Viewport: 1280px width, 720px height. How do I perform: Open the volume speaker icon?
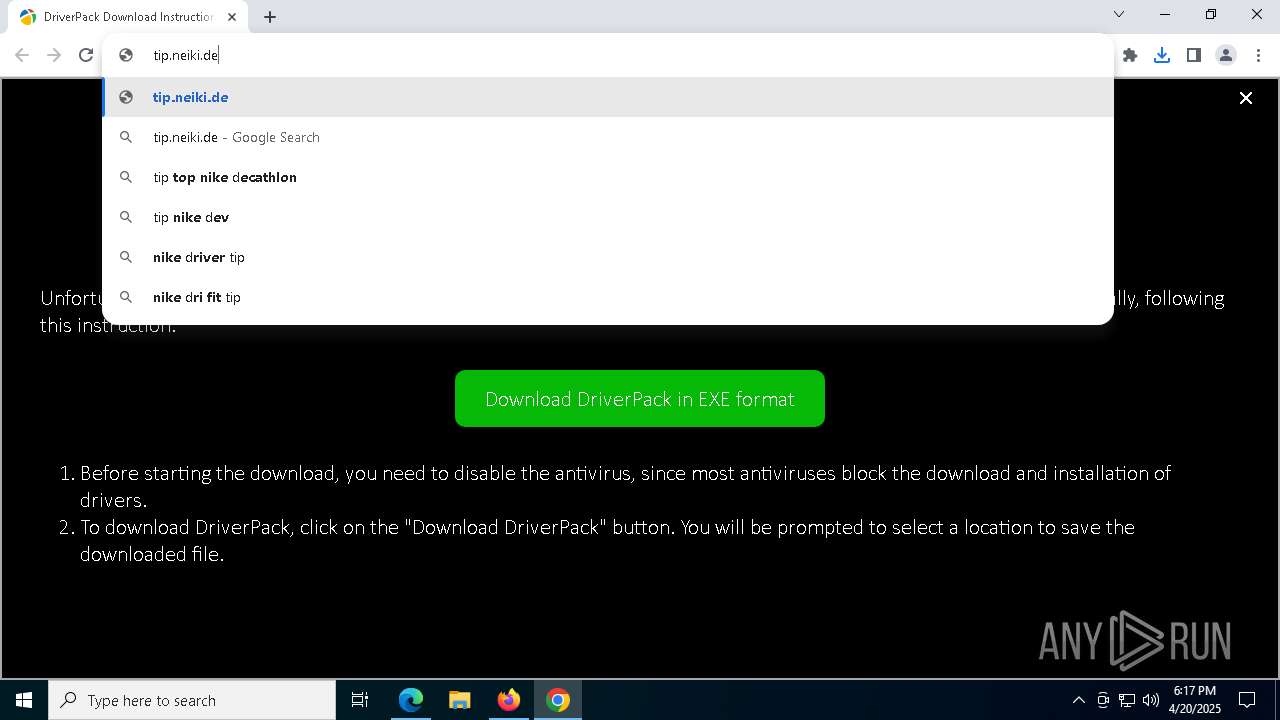pos(1150,700)
